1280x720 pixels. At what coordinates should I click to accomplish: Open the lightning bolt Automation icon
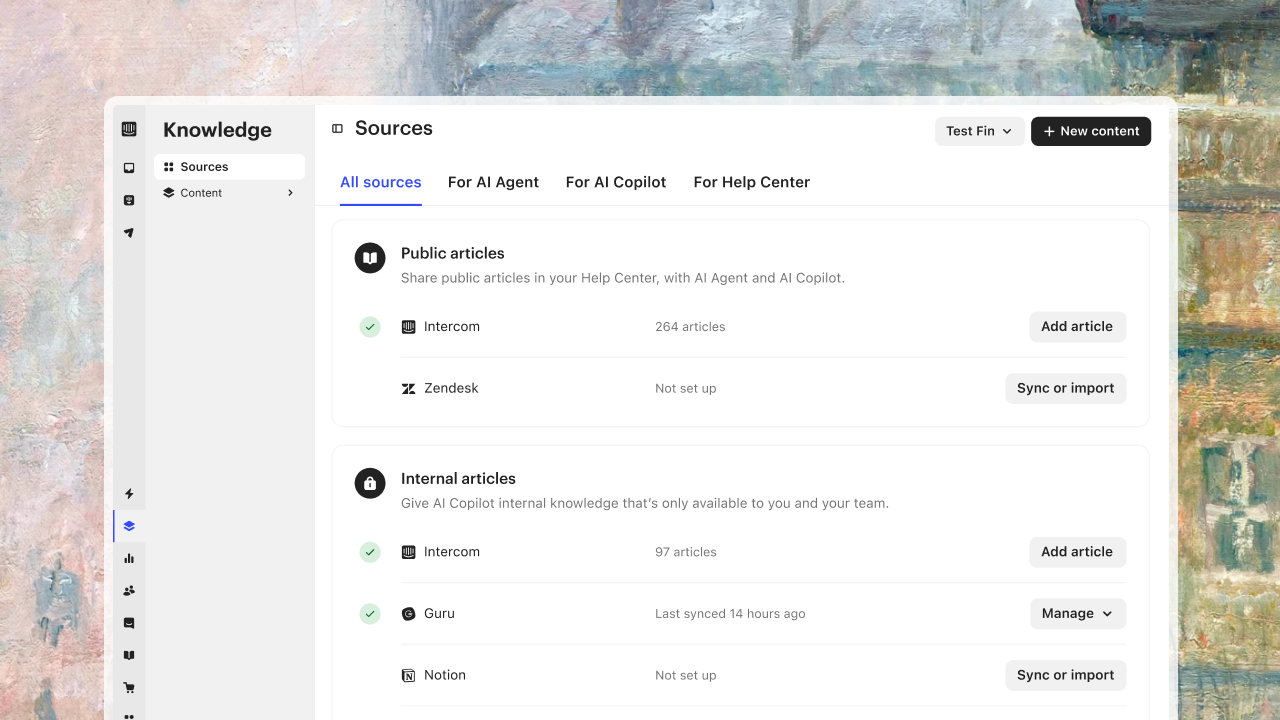click(x=129, y=494)
